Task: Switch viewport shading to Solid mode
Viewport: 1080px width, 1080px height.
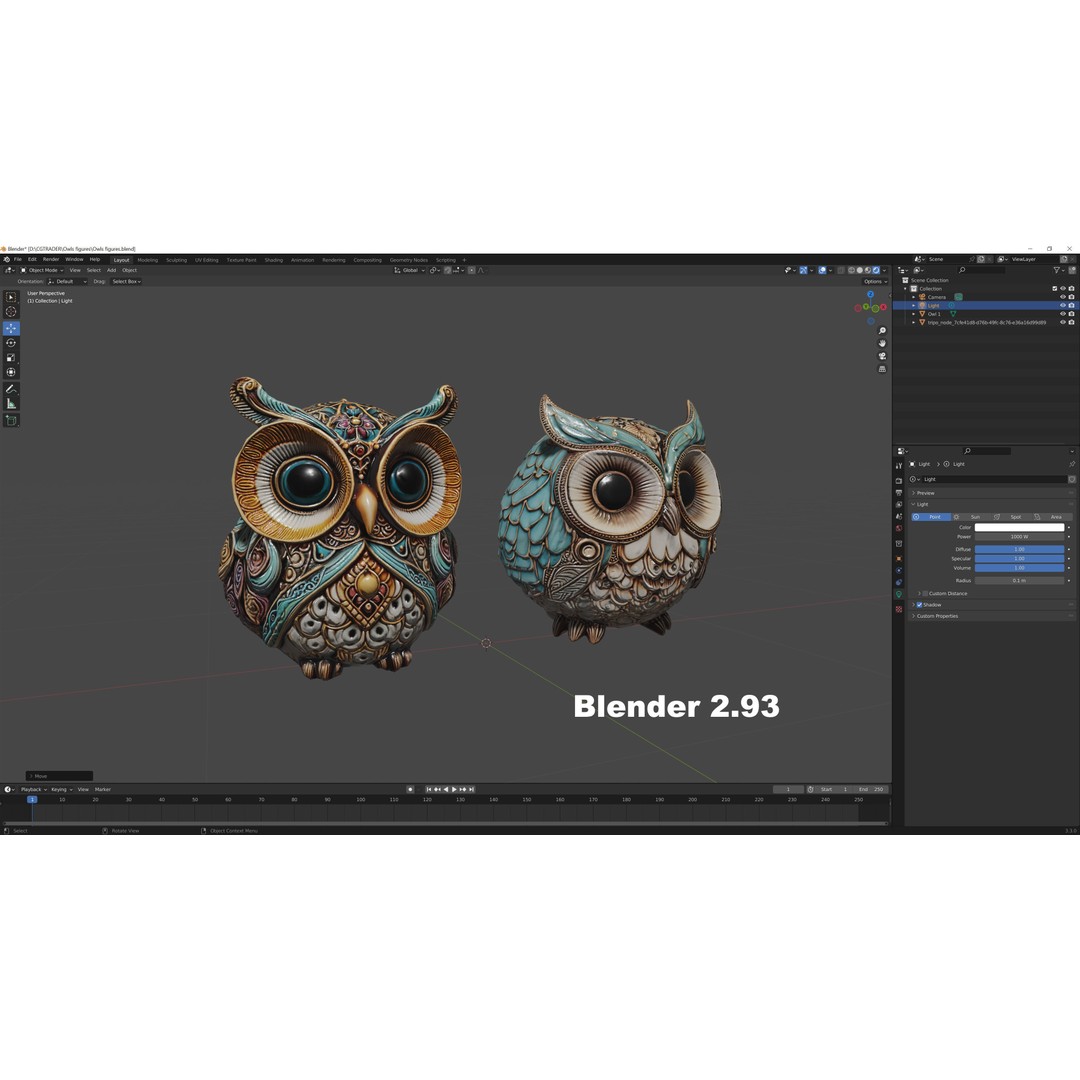Action: pos(860,270)
